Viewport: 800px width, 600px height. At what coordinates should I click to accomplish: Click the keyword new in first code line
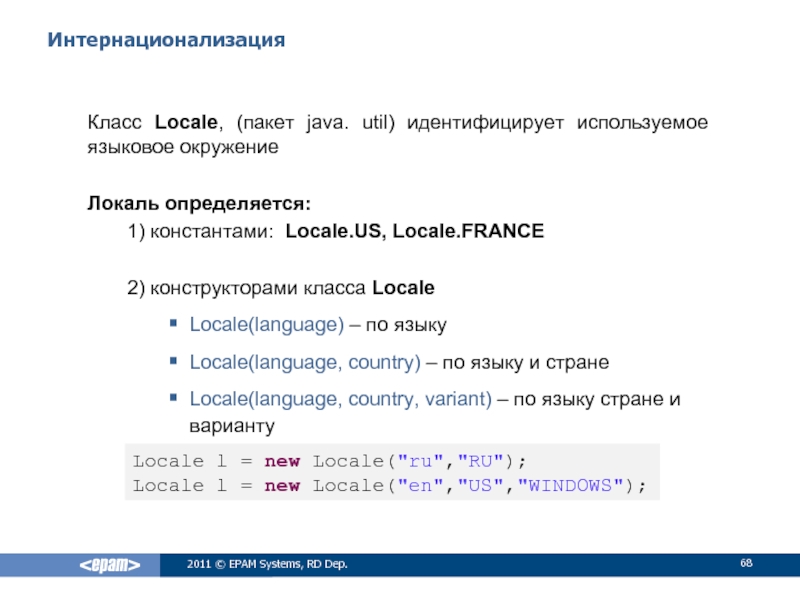(x=281, y=461)
